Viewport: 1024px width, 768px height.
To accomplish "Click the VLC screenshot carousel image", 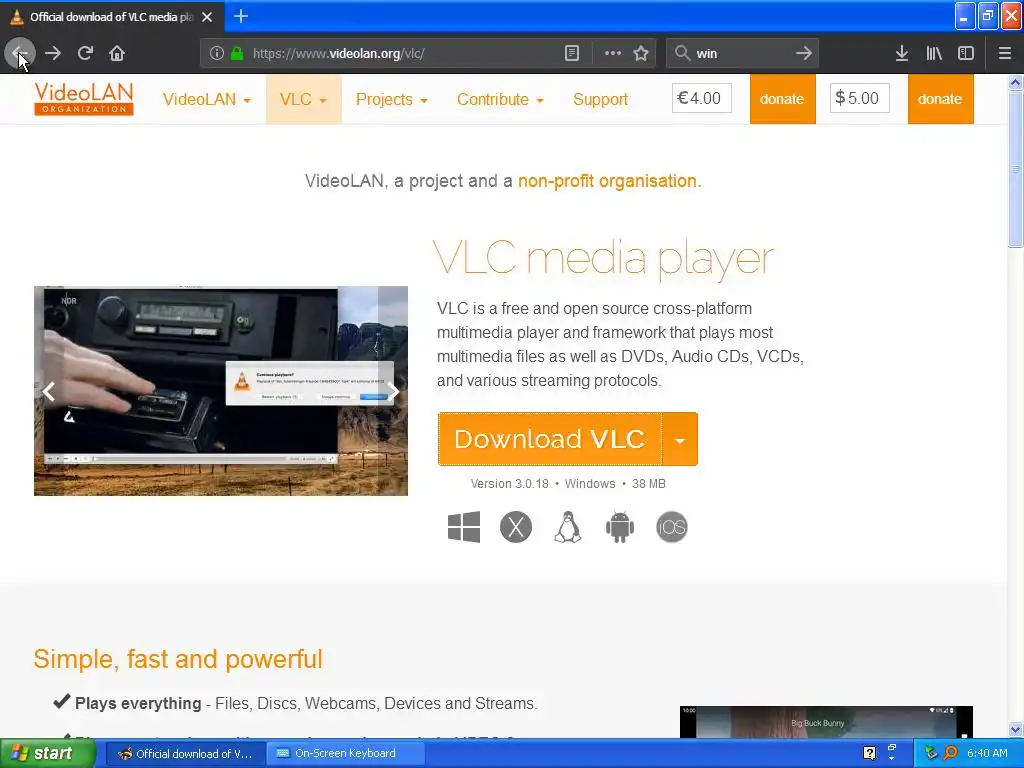I will pos(221,391).
